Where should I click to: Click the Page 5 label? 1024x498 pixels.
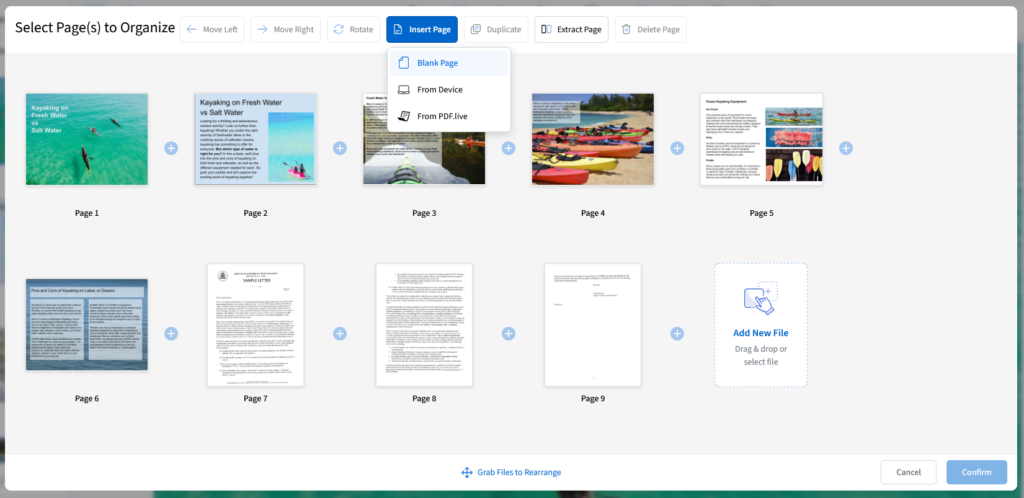(761, 213)
